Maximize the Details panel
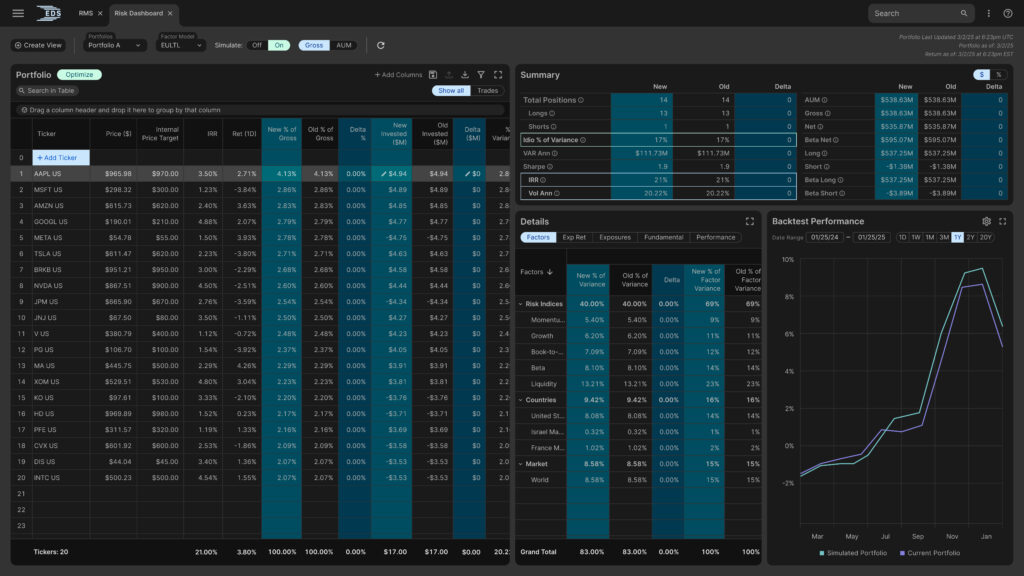Image resolution: width=1024 pixels, height=576 pixels. [x=750, y=221]
